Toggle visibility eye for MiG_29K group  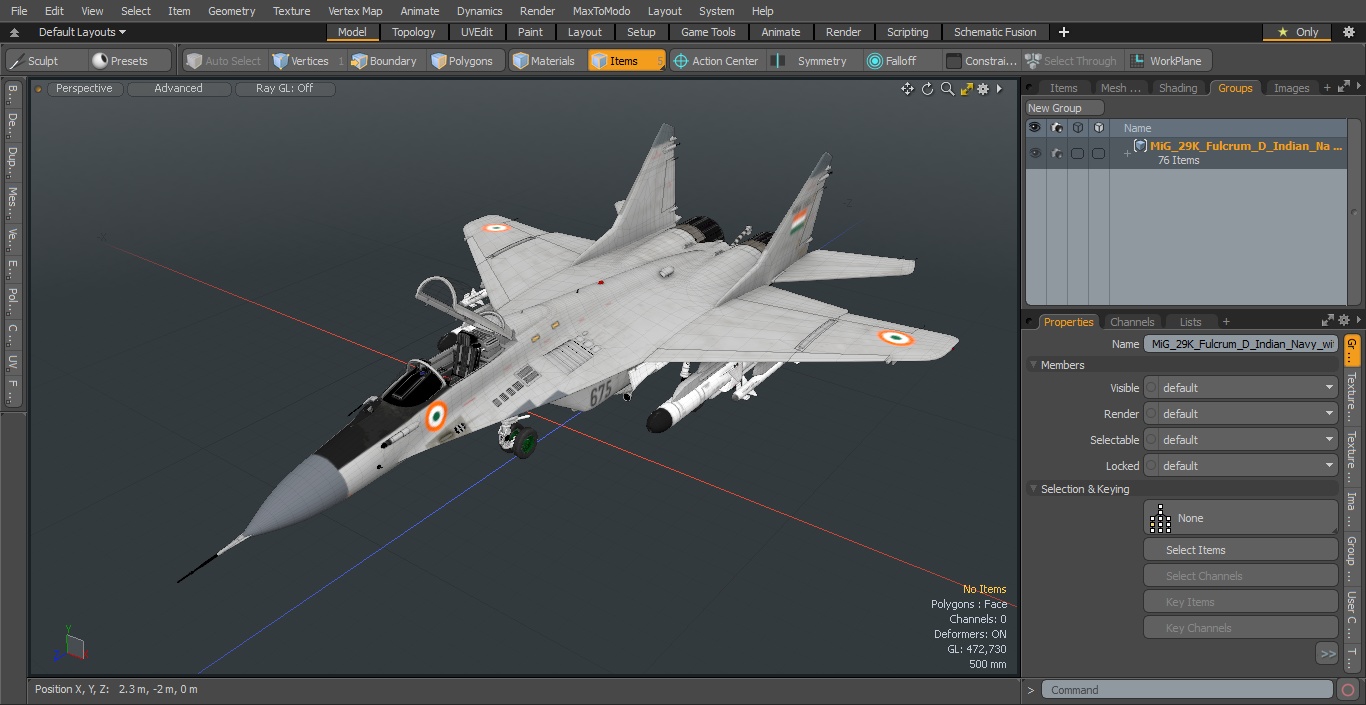pos(1035,153)
